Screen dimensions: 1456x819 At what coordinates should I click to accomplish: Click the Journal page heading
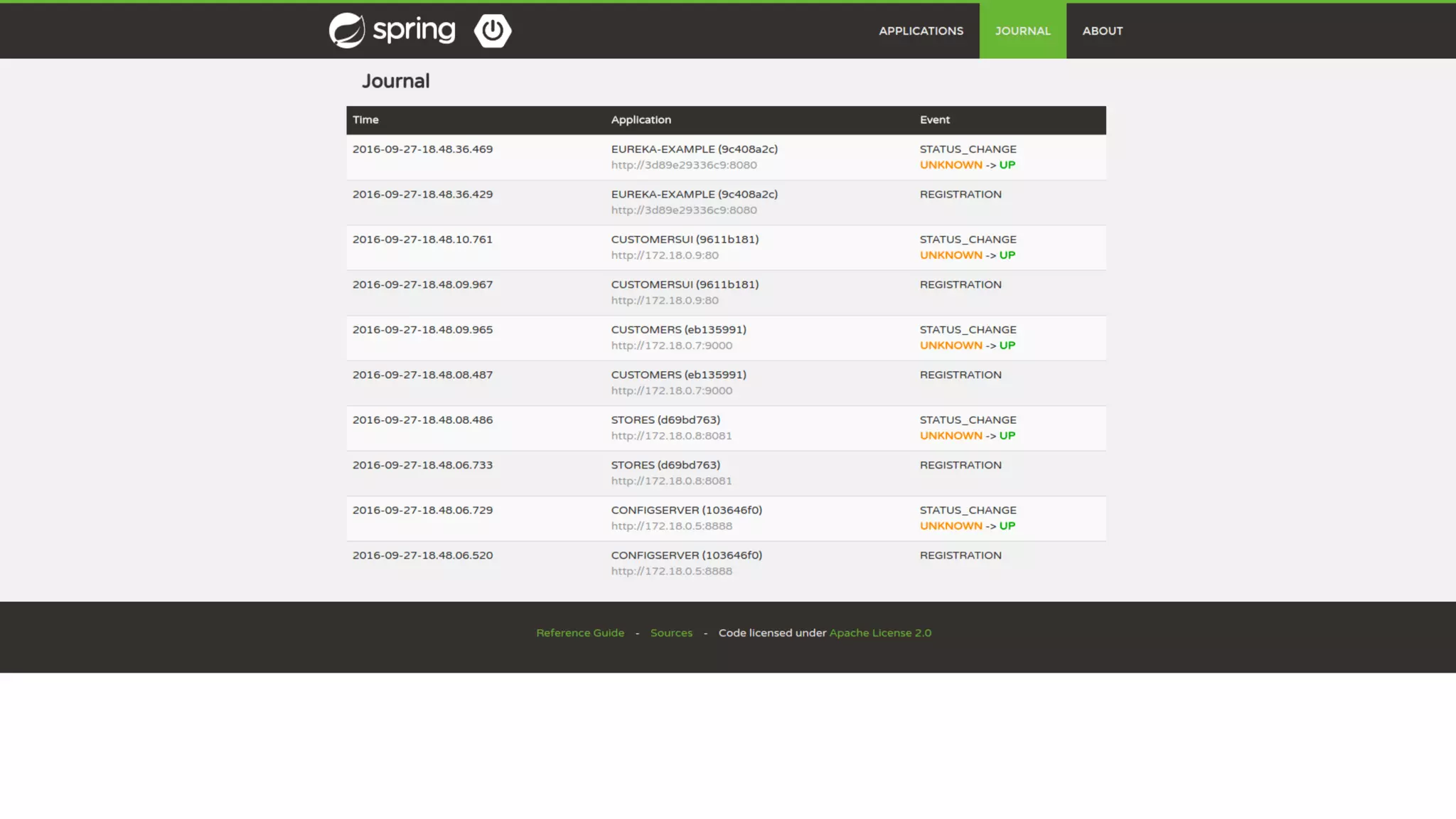click(395, 81)
